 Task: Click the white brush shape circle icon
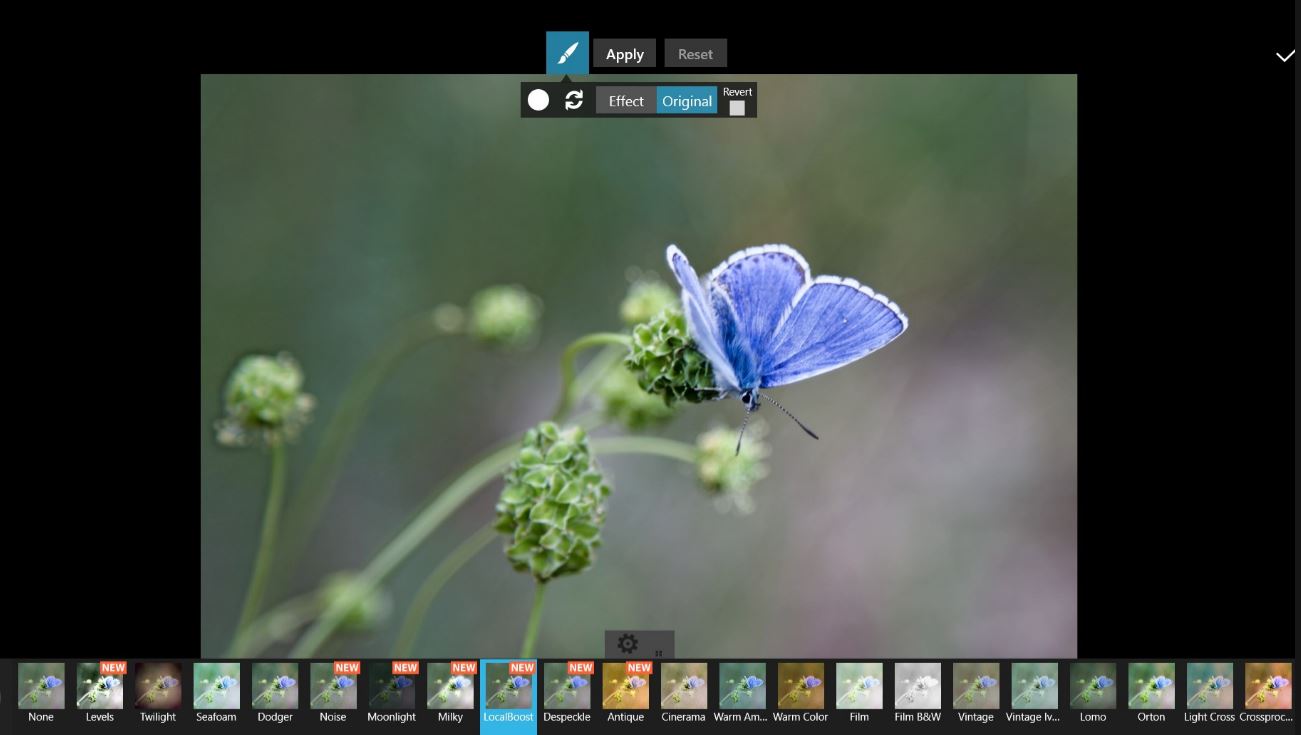click(539, 100)
